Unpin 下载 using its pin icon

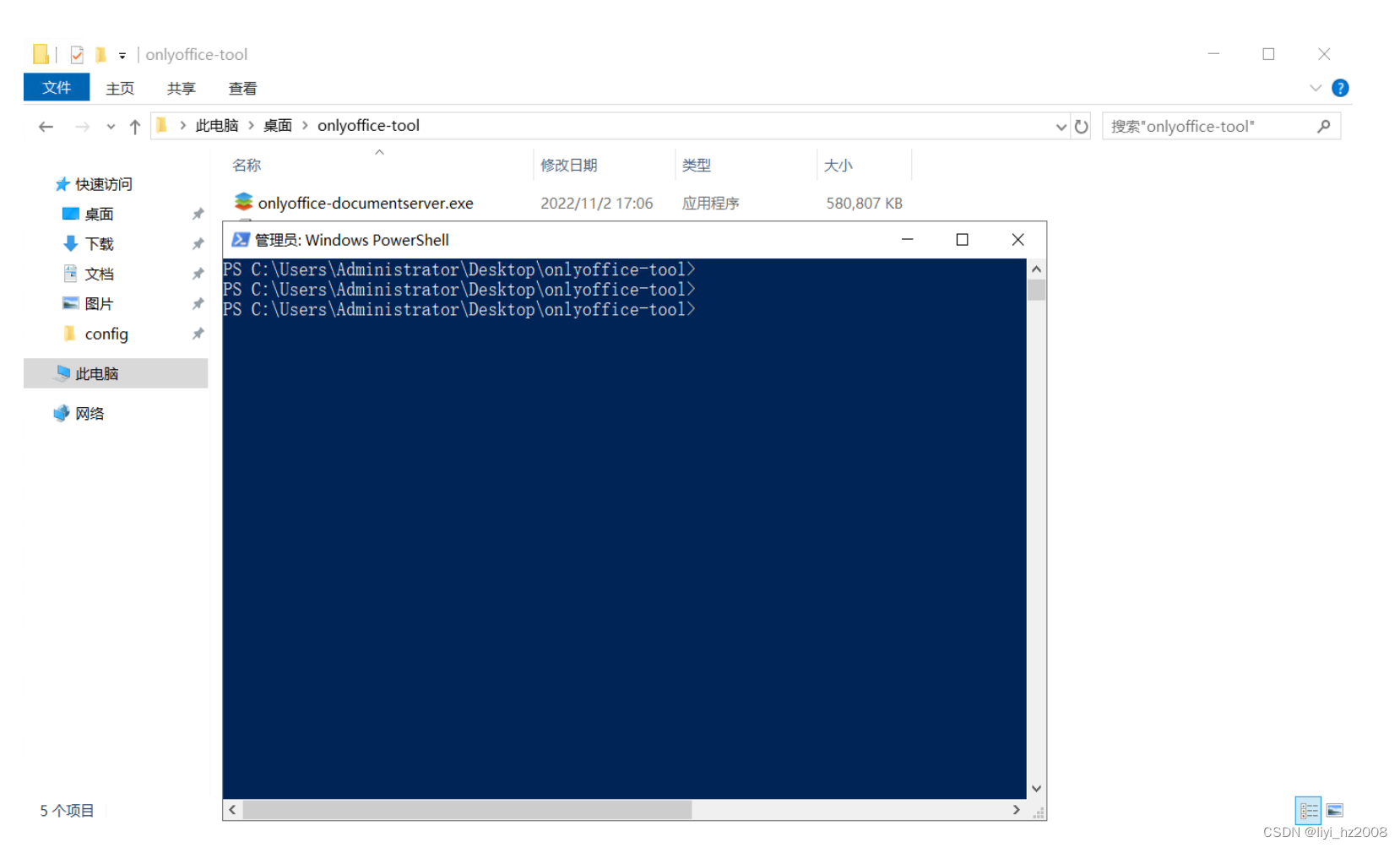pos(198,244)
